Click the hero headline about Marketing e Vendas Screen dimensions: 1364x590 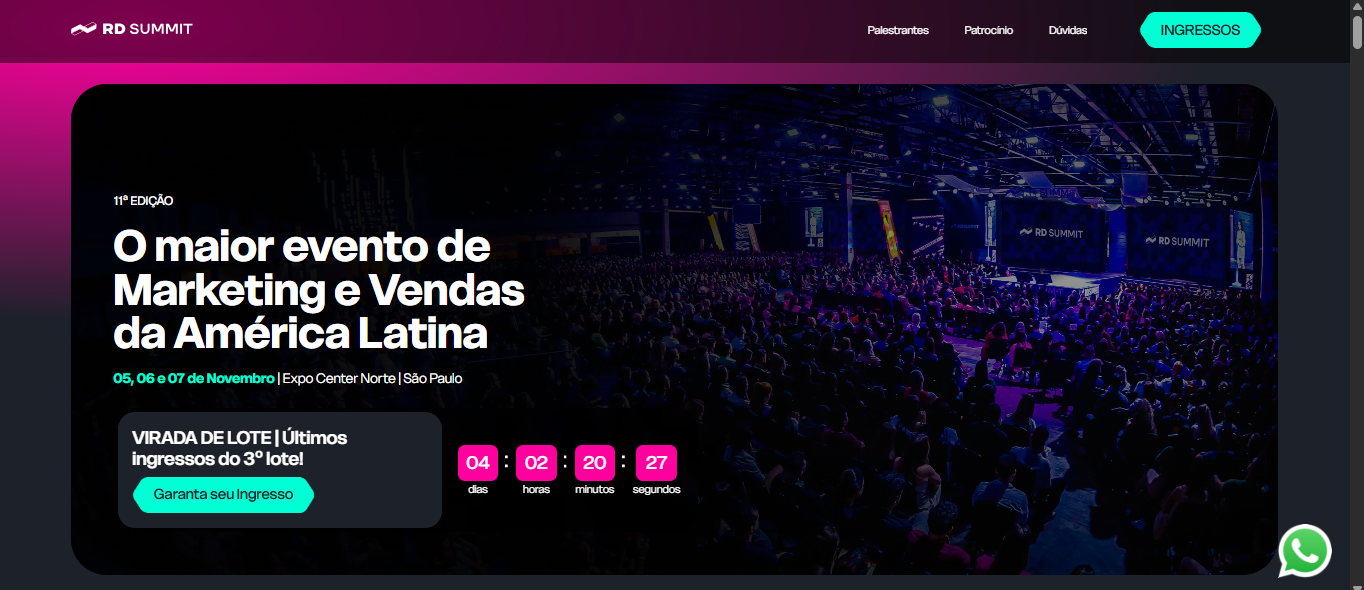tap(319, 290)
